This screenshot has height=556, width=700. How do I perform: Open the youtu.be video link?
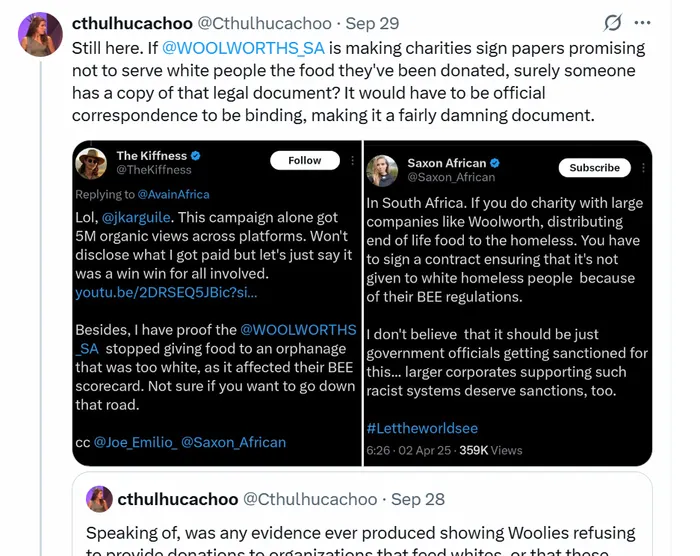pyautogui.click(x=166, y=292)
